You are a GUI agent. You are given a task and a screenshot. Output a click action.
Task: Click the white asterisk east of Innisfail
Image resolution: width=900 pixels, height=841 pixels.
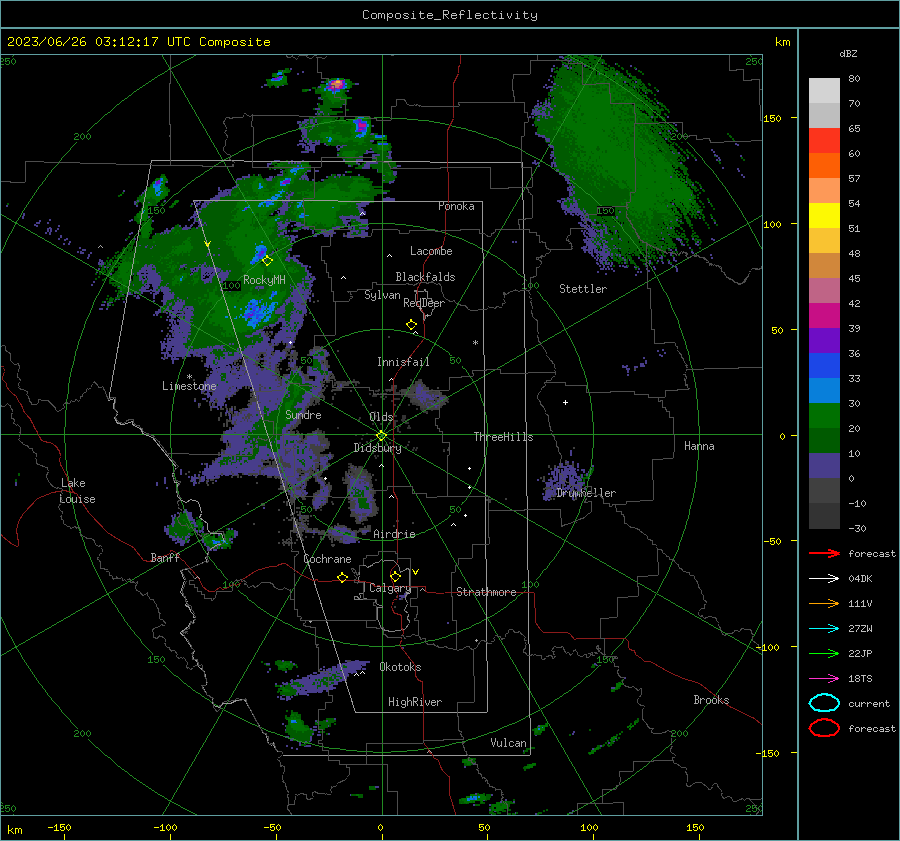tap(475, 343)
